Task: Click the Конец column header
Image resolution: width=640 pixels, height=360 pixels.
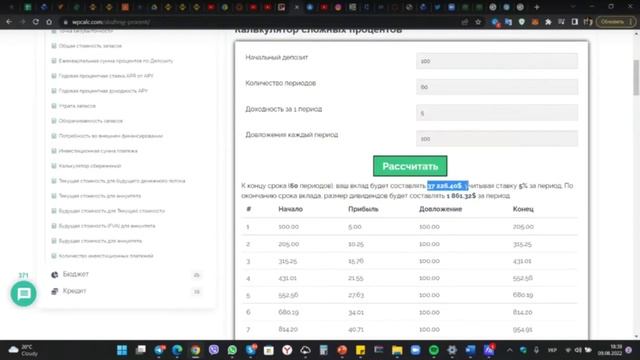Action: click(x=523, y=209)
